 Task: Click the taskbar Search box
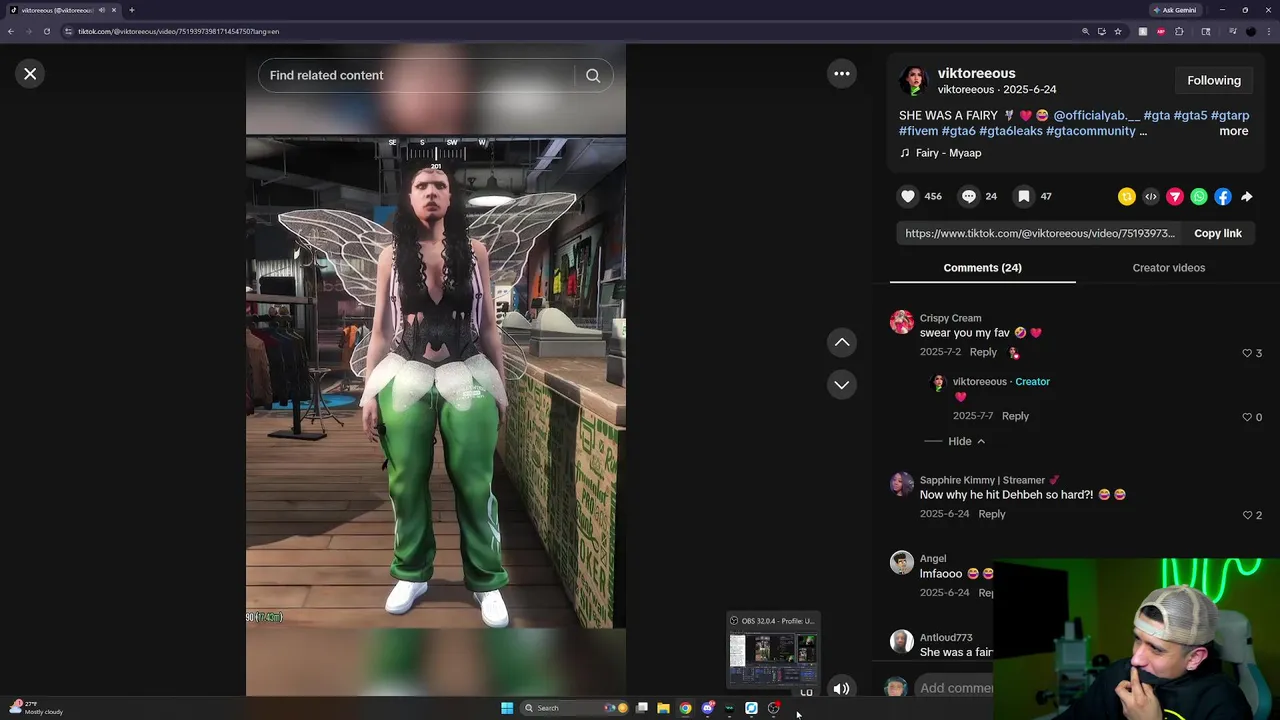coord(575,708)
